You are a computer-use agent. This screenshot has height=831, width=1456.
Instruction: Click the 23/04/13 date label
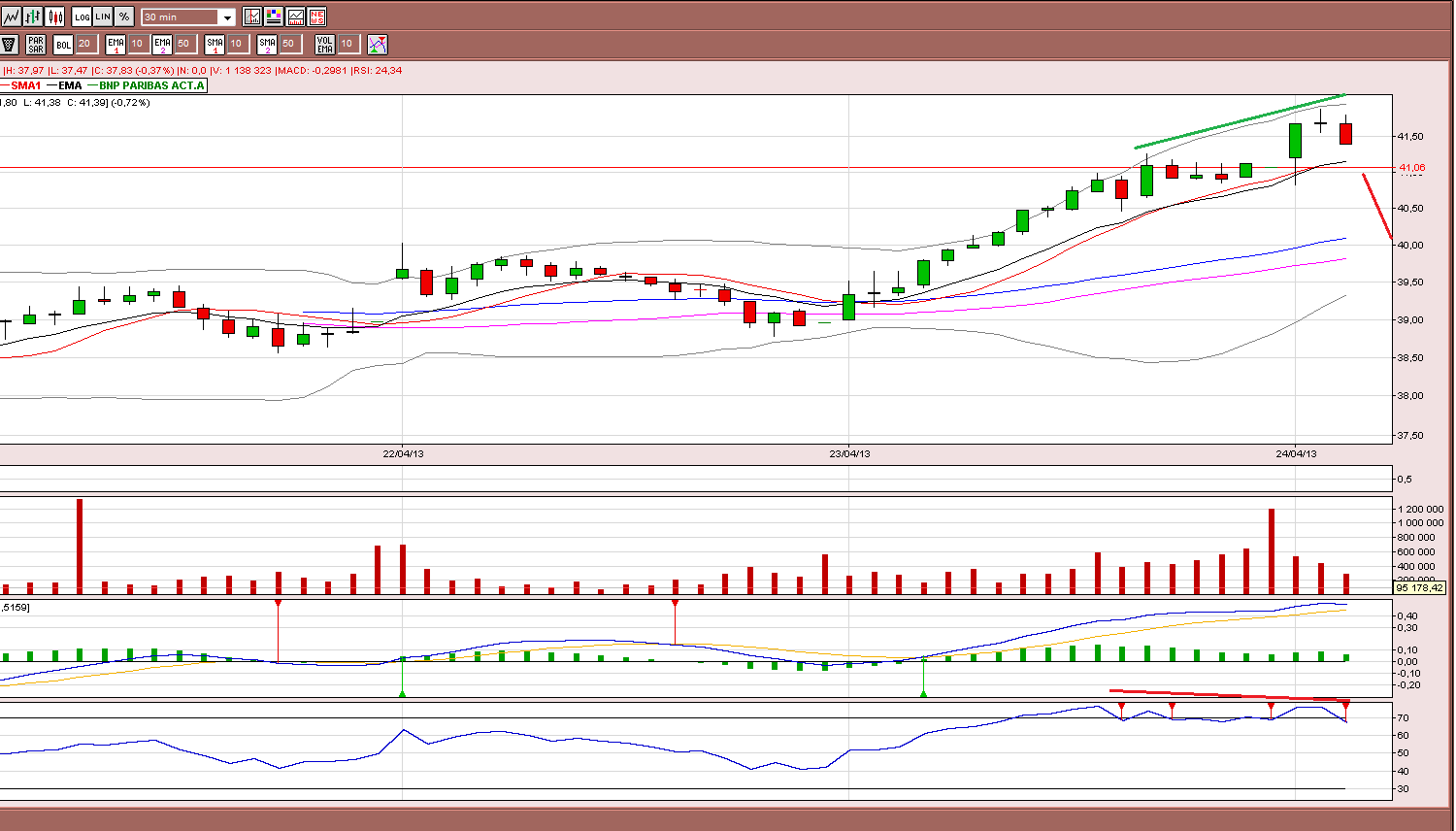point(849,453)
